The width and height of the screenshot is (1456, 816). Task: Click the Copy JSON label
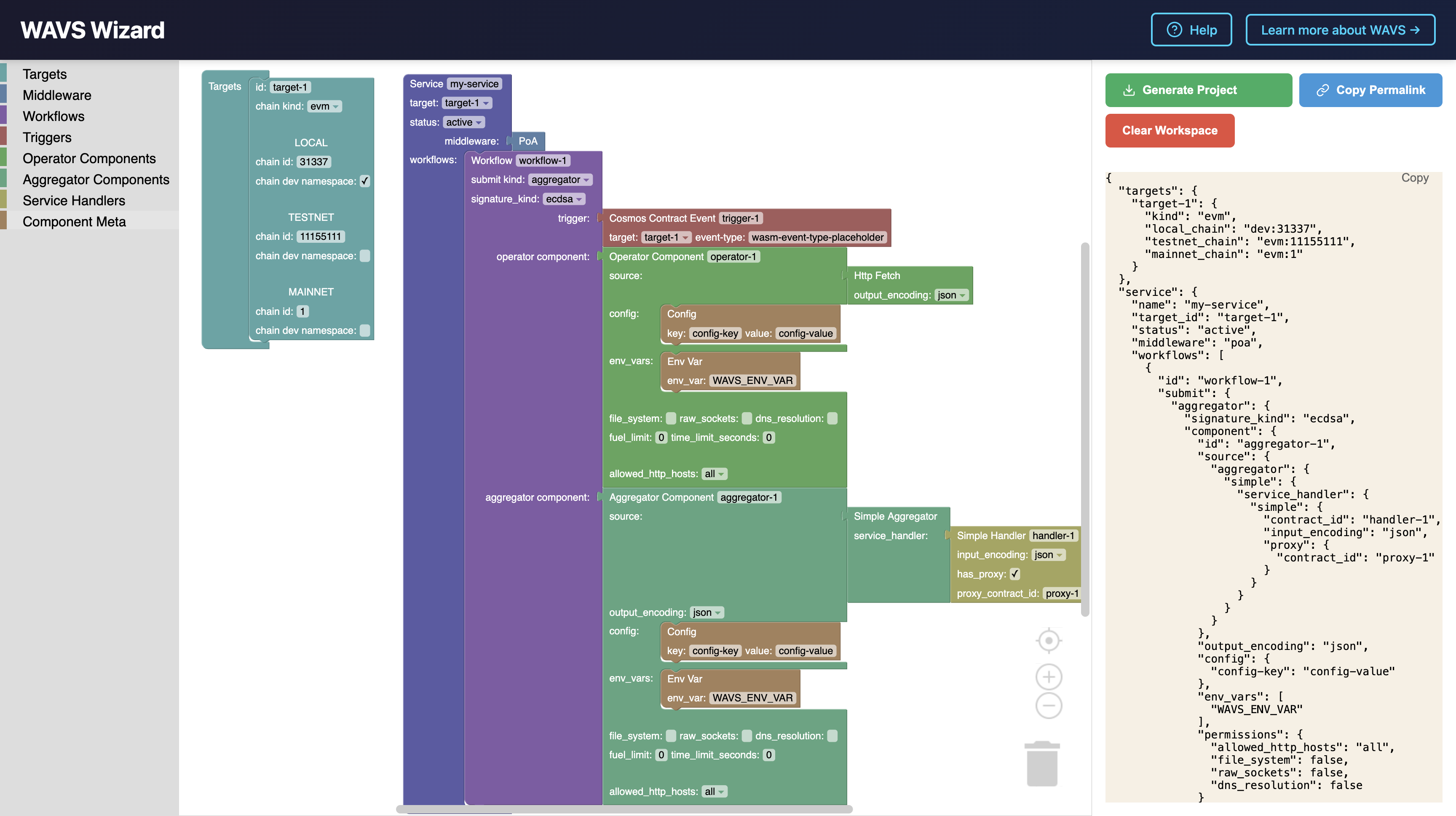pos(1414,177)
